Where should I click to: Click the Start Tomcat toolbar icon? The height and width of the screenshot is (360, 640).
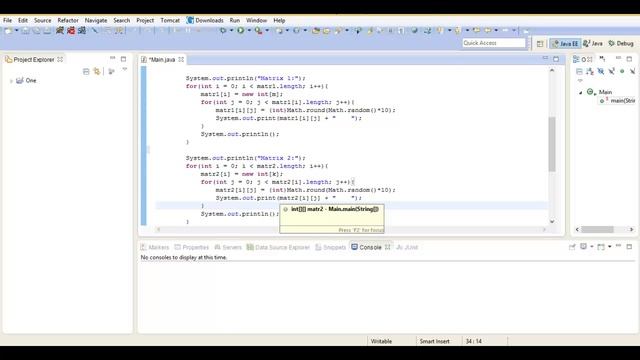coord(60,30)
